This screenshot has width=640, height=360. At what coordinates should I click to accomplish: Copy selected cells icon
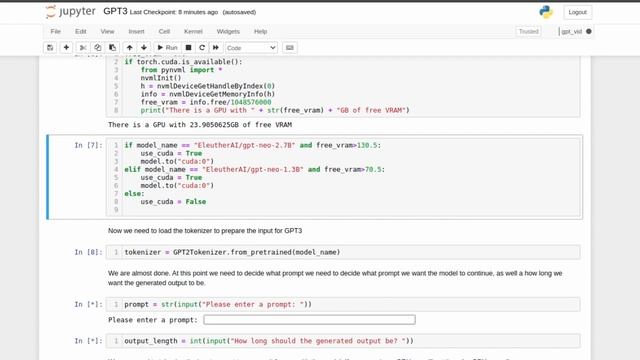pyautogui.click(x=98, y=48)
